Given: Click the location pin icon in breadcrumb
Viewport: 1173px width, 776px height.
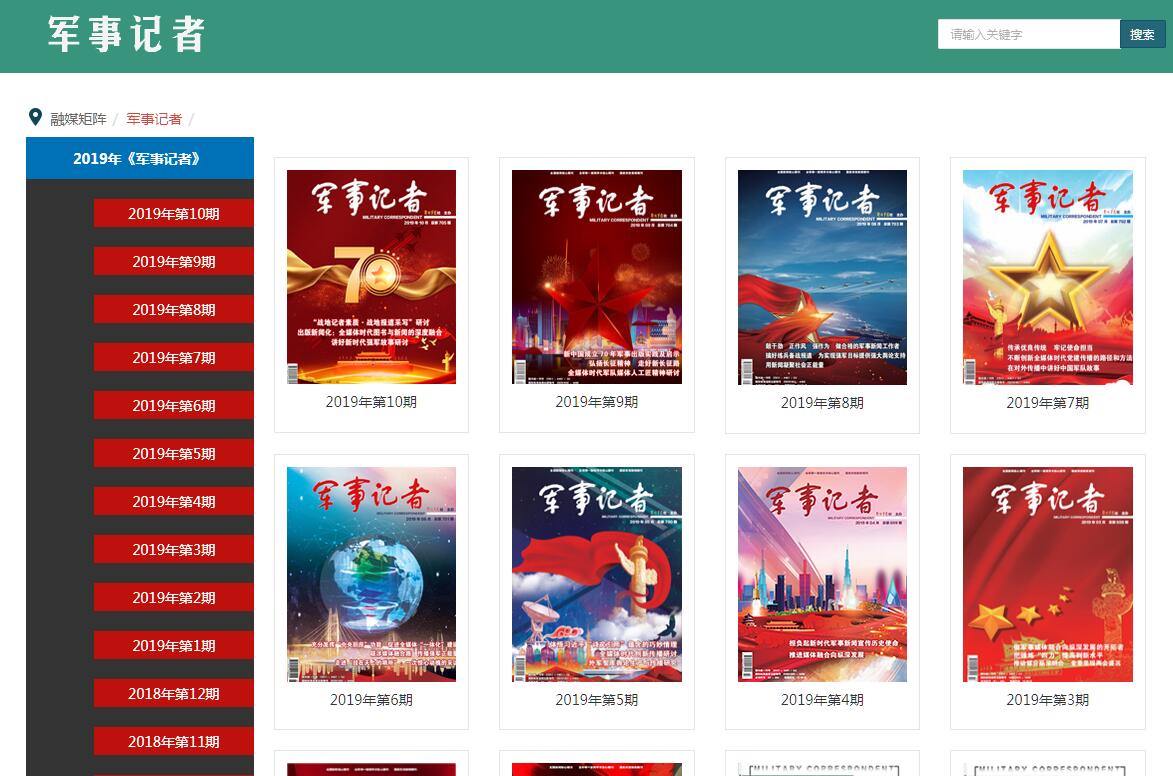Looking at the screenshot, I should pyautogui.click(x=36, y=117).
